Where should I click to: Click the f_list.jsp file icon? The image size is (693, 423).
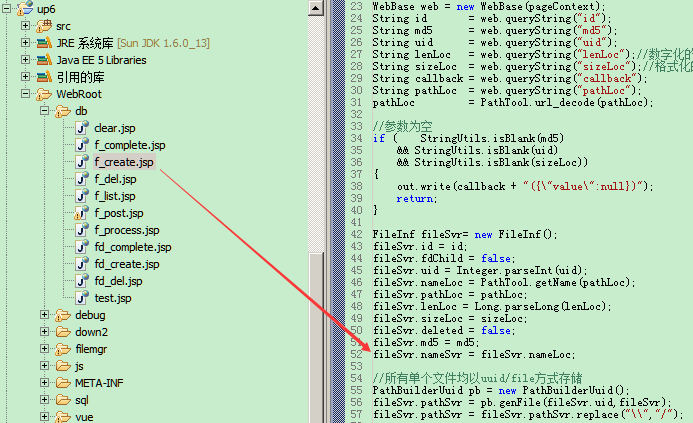pyautogui.click(x=82, y=196)
